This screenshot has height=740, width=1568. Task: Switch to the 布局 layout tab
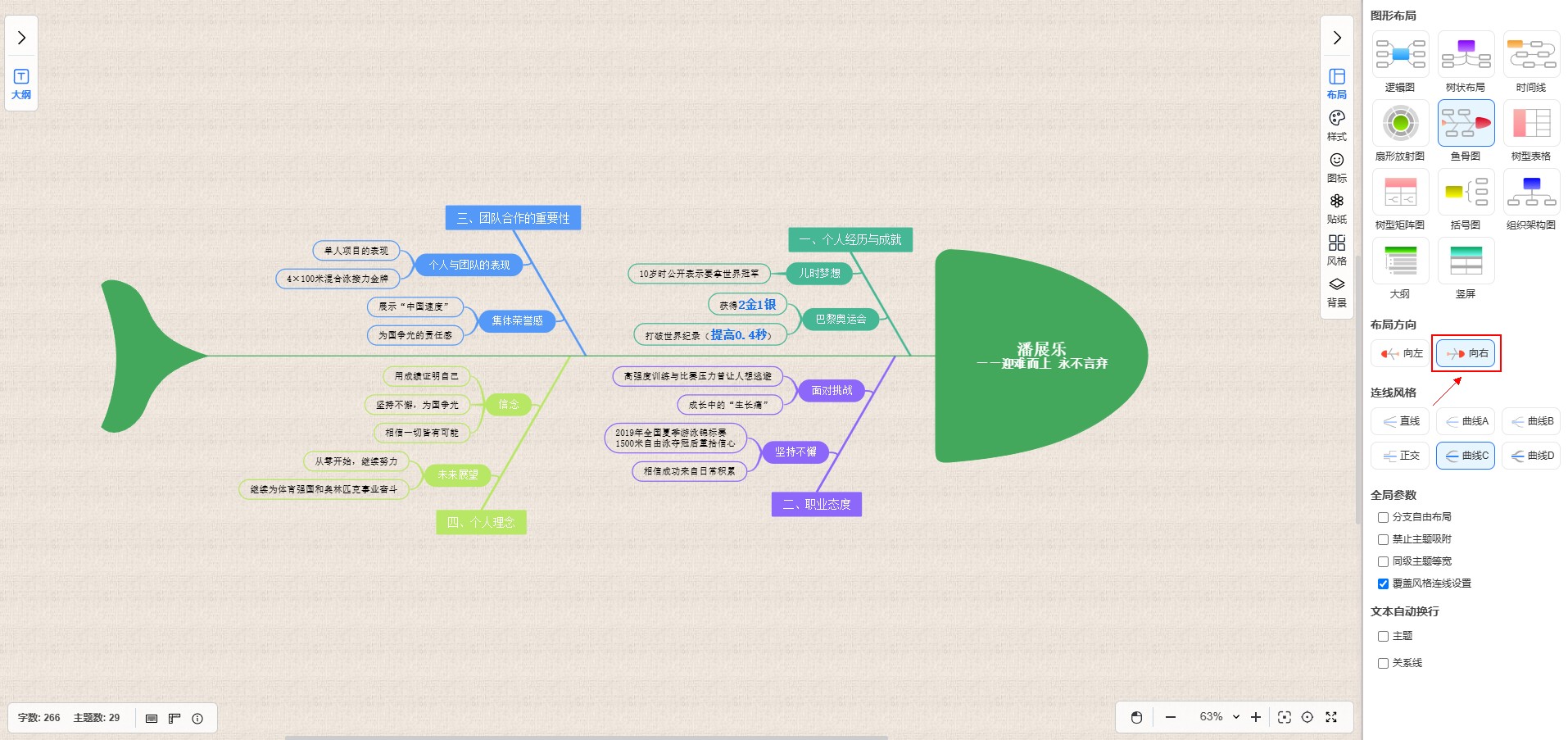[x=1336, y=83]
